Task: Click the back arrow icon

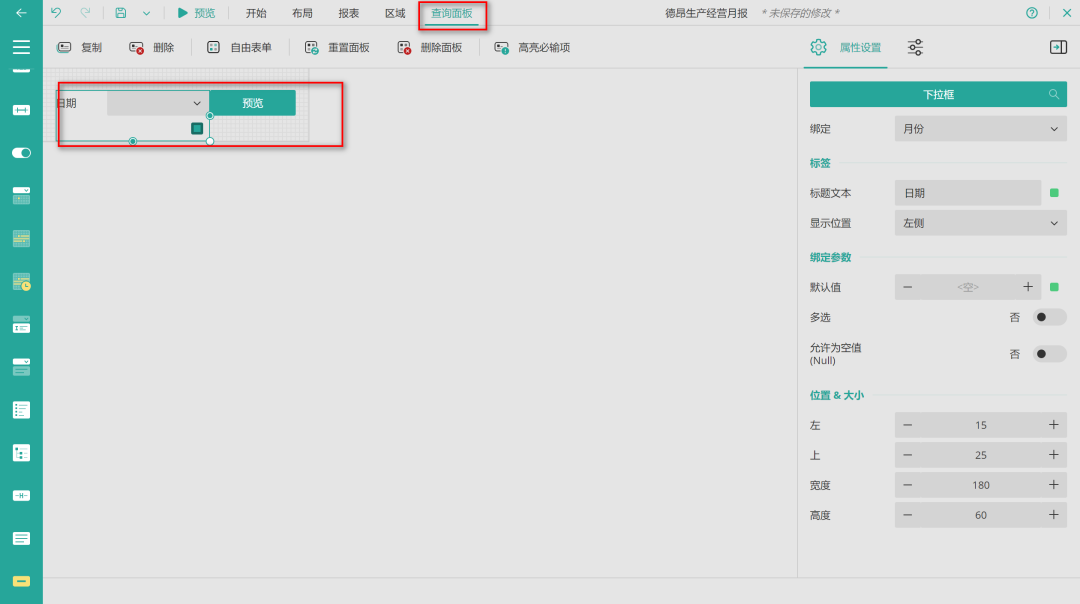Action: tap(21, 13)
